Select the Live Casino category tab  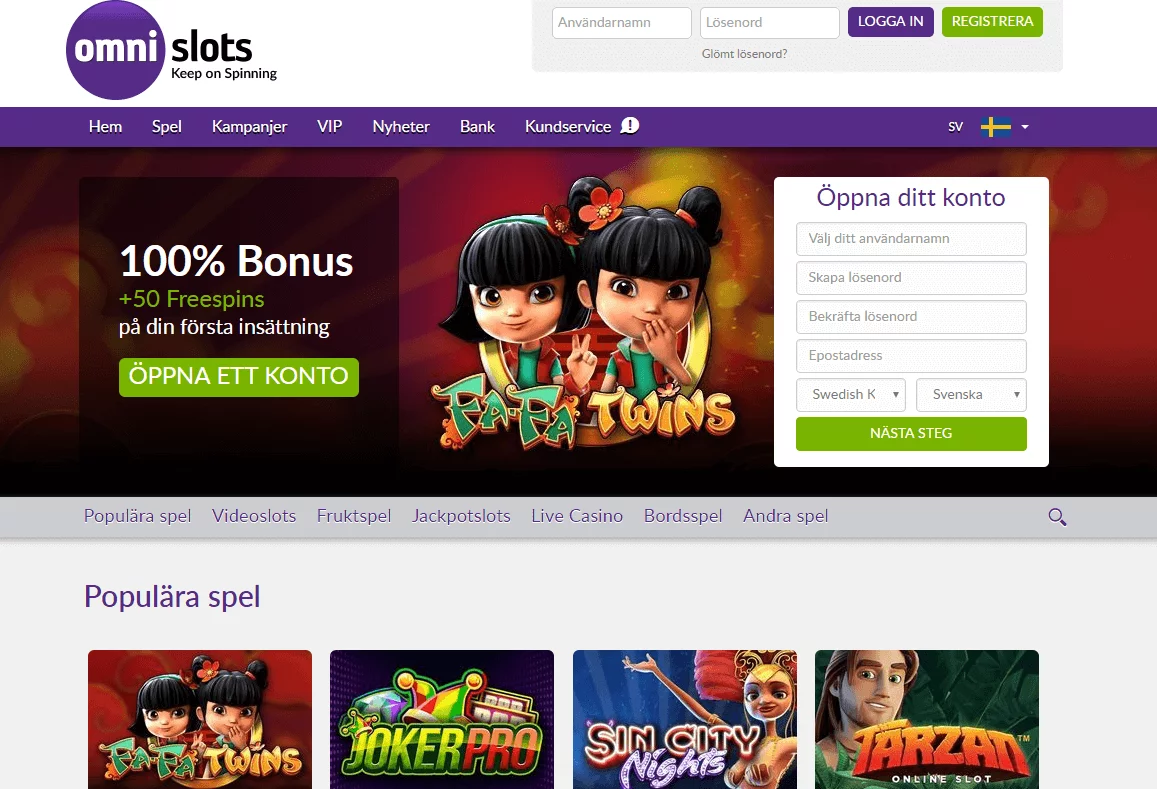tap(577, 517)
